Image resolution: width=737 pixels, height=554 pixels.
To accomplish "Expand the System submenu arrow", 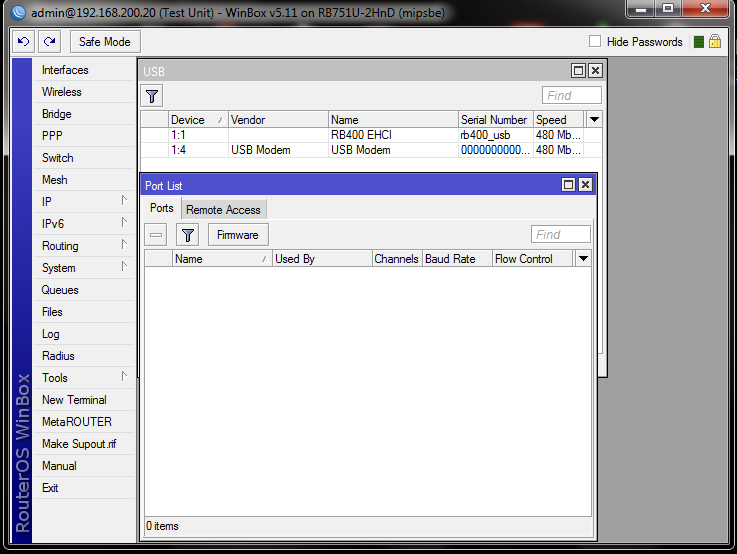I will pyautogui.click(x=124, y=266).
